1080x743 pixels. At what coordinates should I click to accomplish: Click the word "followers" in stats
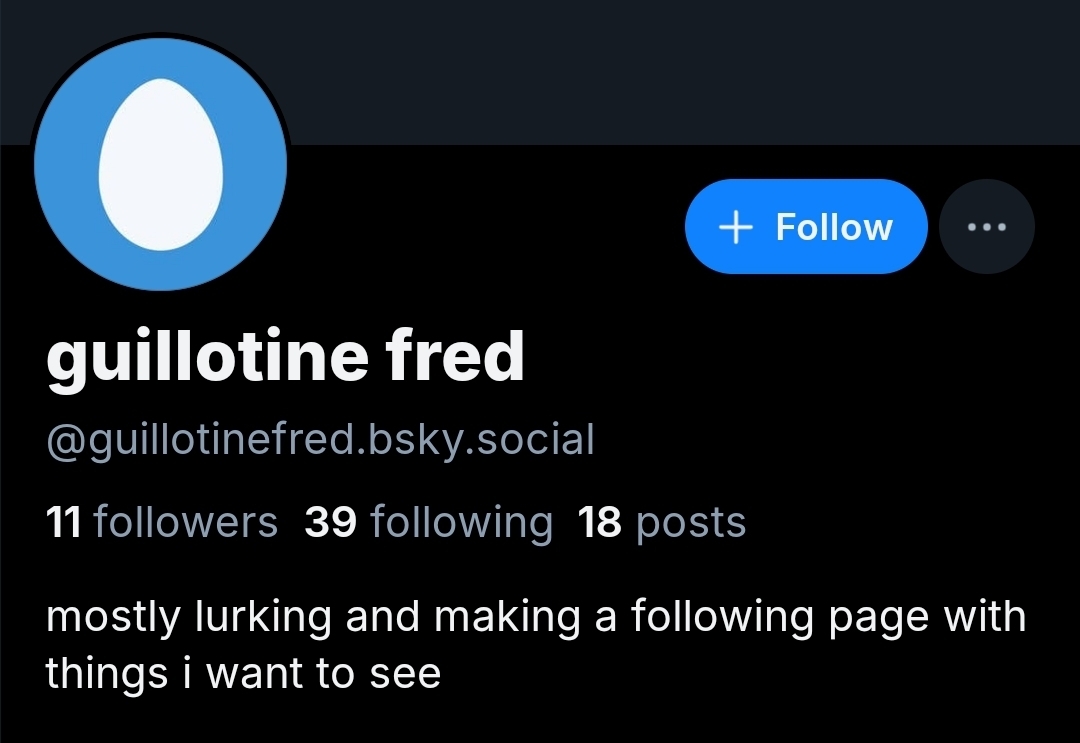(186, 522)
